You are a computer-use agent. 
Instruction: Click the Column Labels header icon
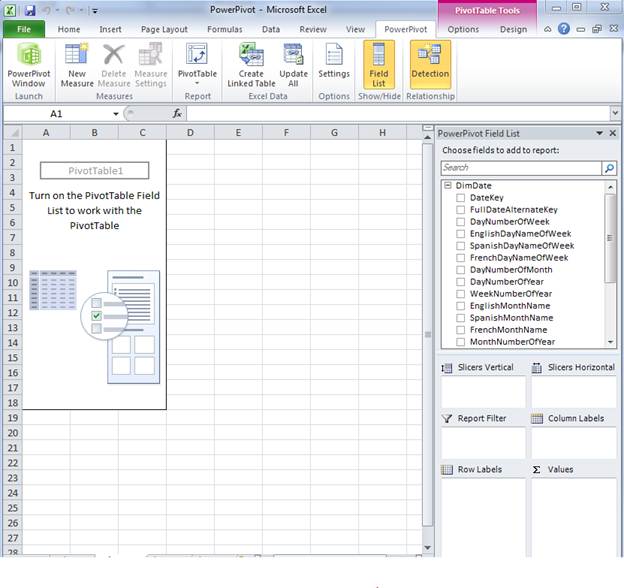pyautogui.click(x=537, y=419)
